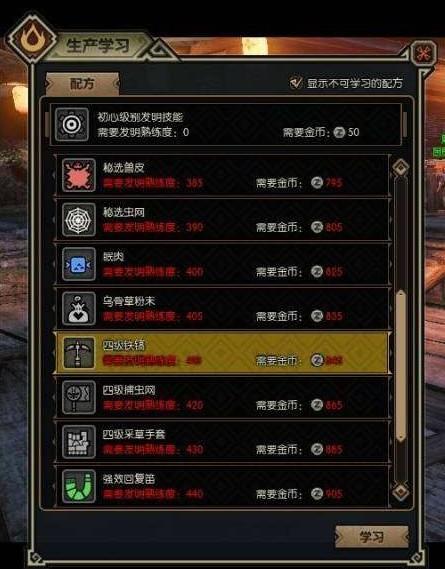This screenshot has width=445, height=569.
Task: Select the 四级捕虫网 bug net icon
Action: tap(79, 397)
